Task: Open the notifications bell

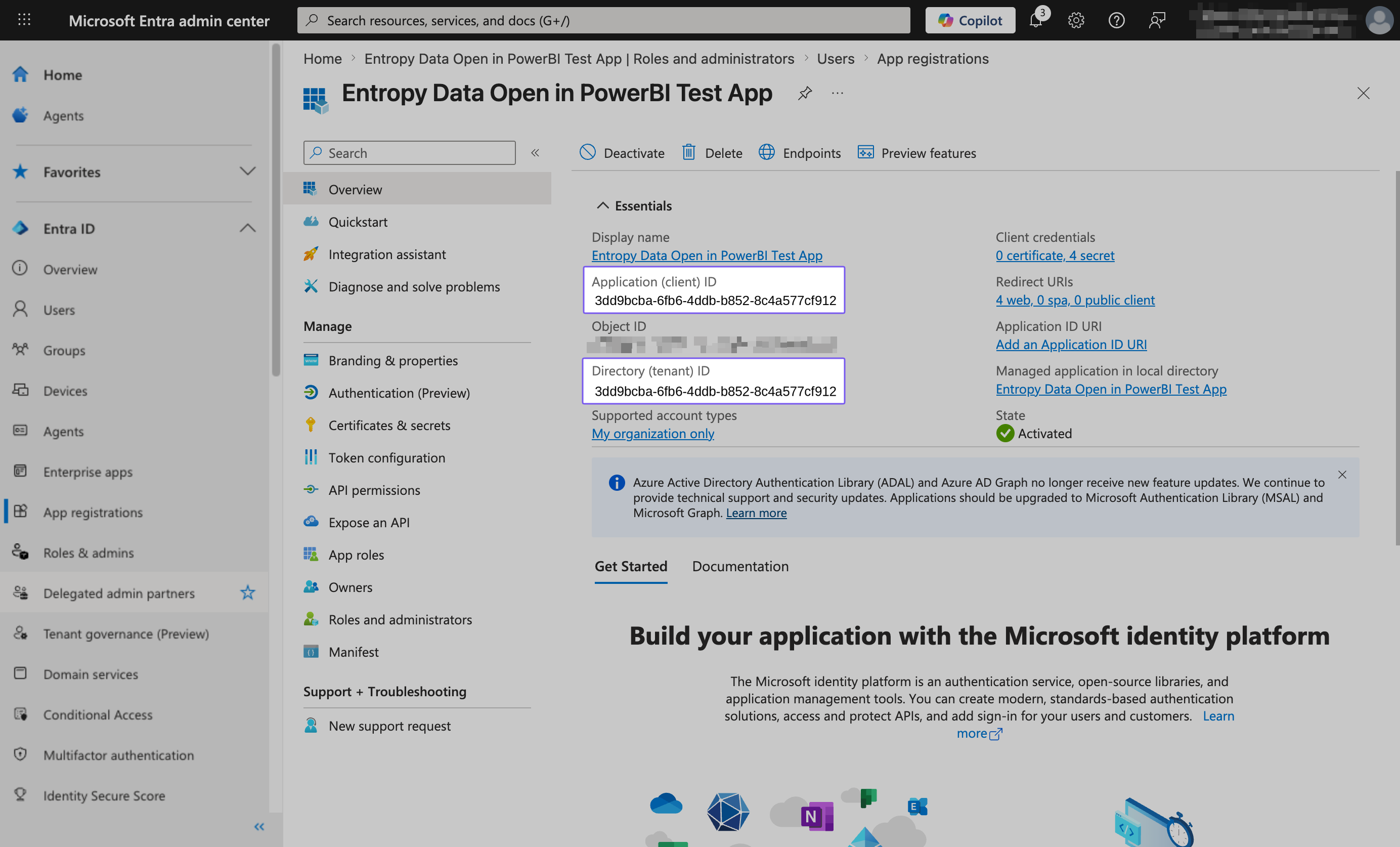Action: [x=1036, y=20]
